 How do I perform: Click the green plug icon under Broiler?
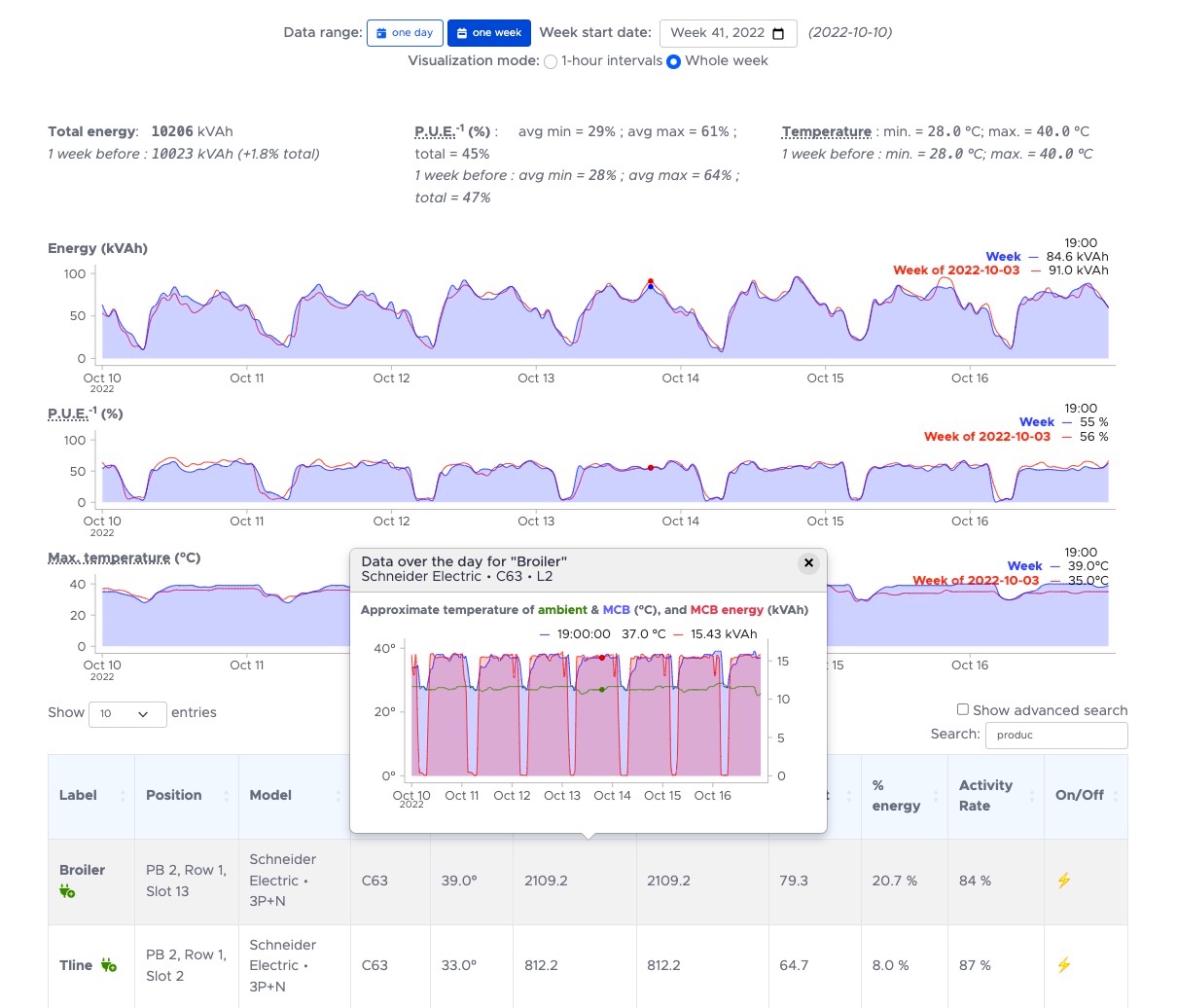(x=67, y=891)
